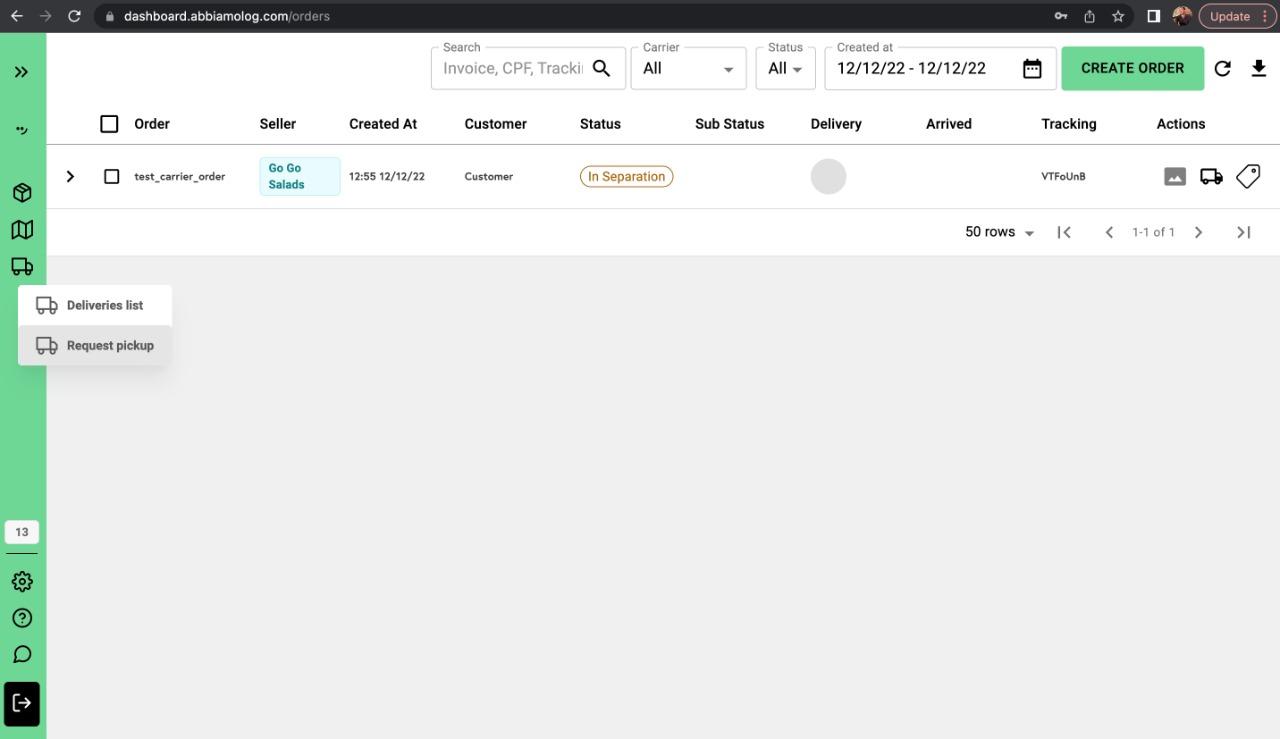Check the test_carrier_order row checkbox
This screenshot has width=1280, height=739.
coord(112,176)
